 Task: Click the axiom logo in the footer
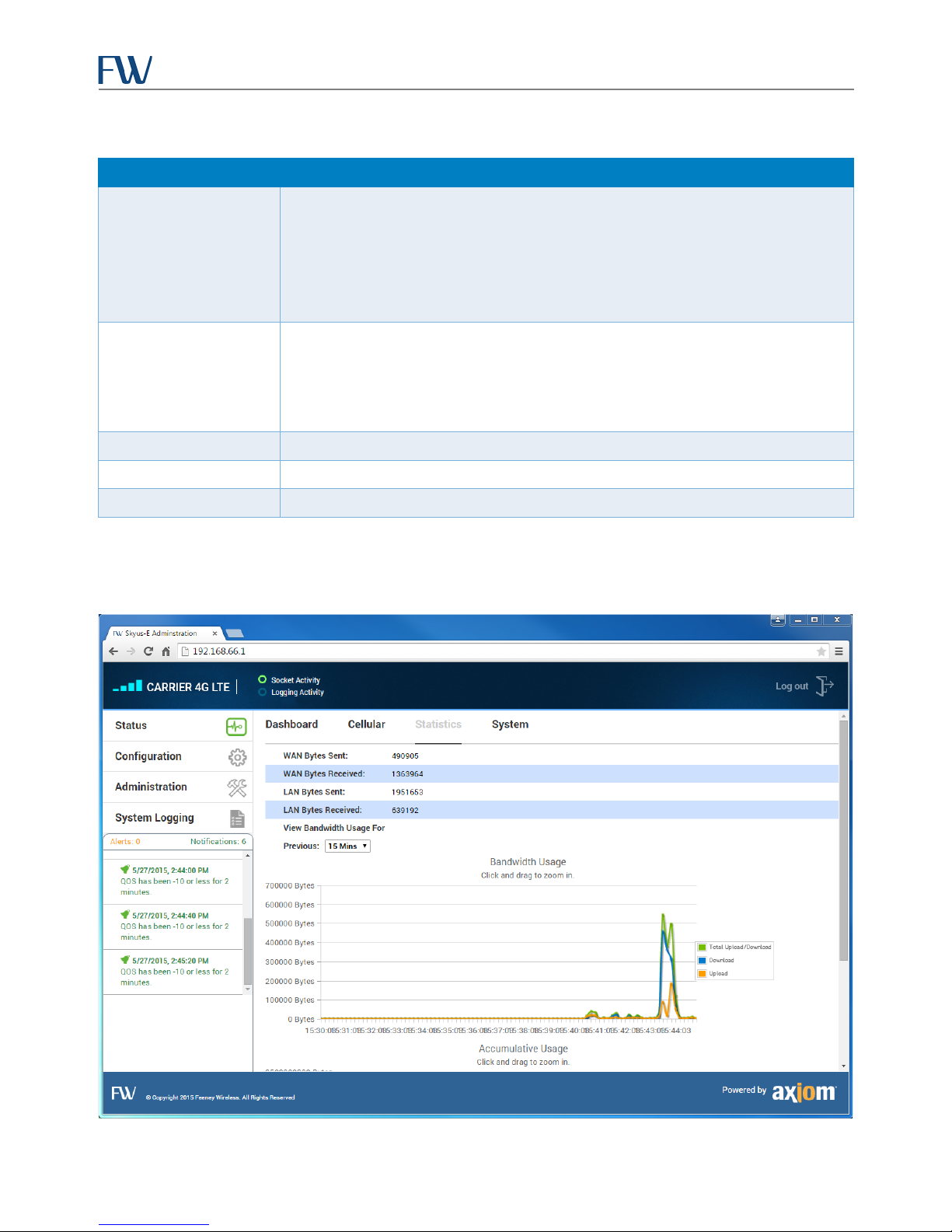[x=804, y=1092]
